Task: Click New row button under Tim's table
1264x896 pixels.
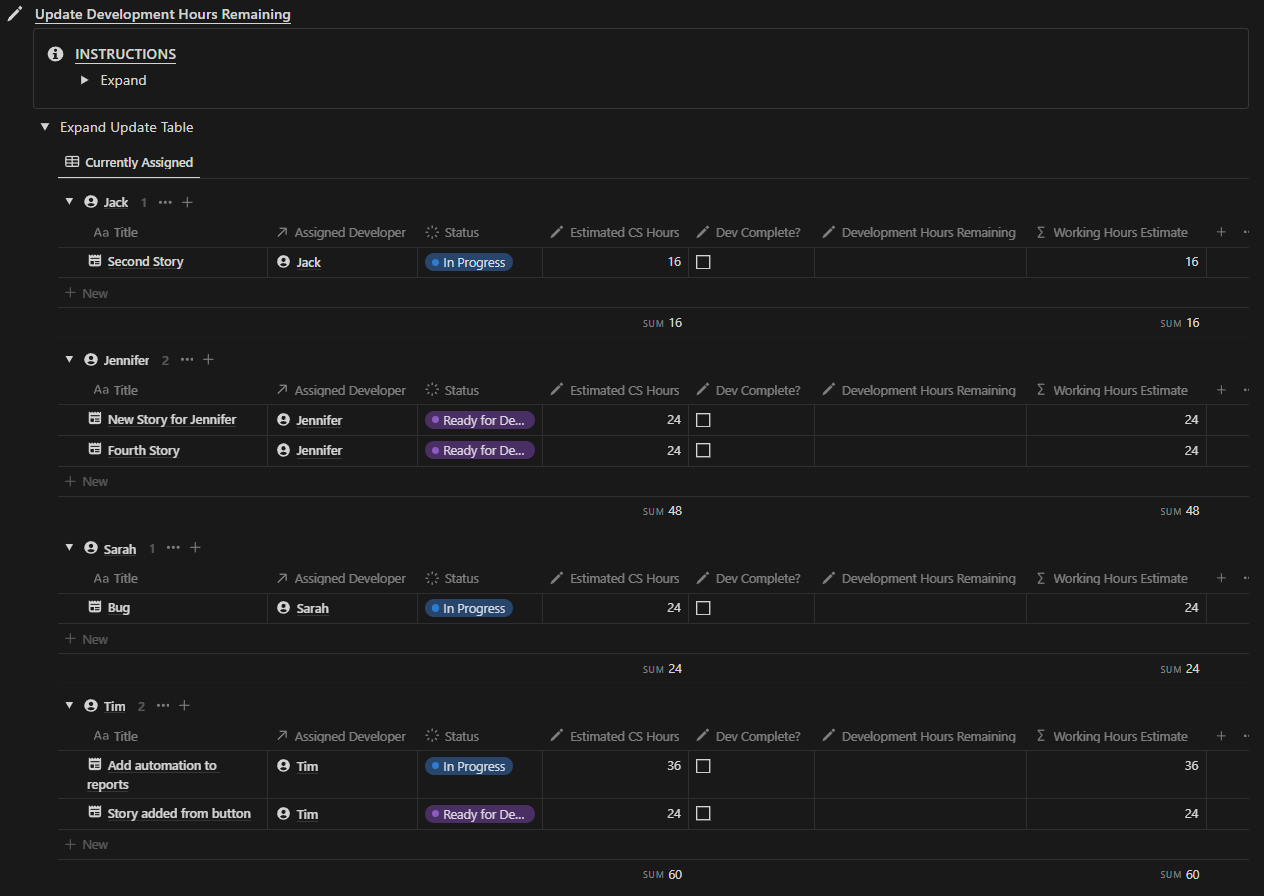Action: (x=86, y=844)
